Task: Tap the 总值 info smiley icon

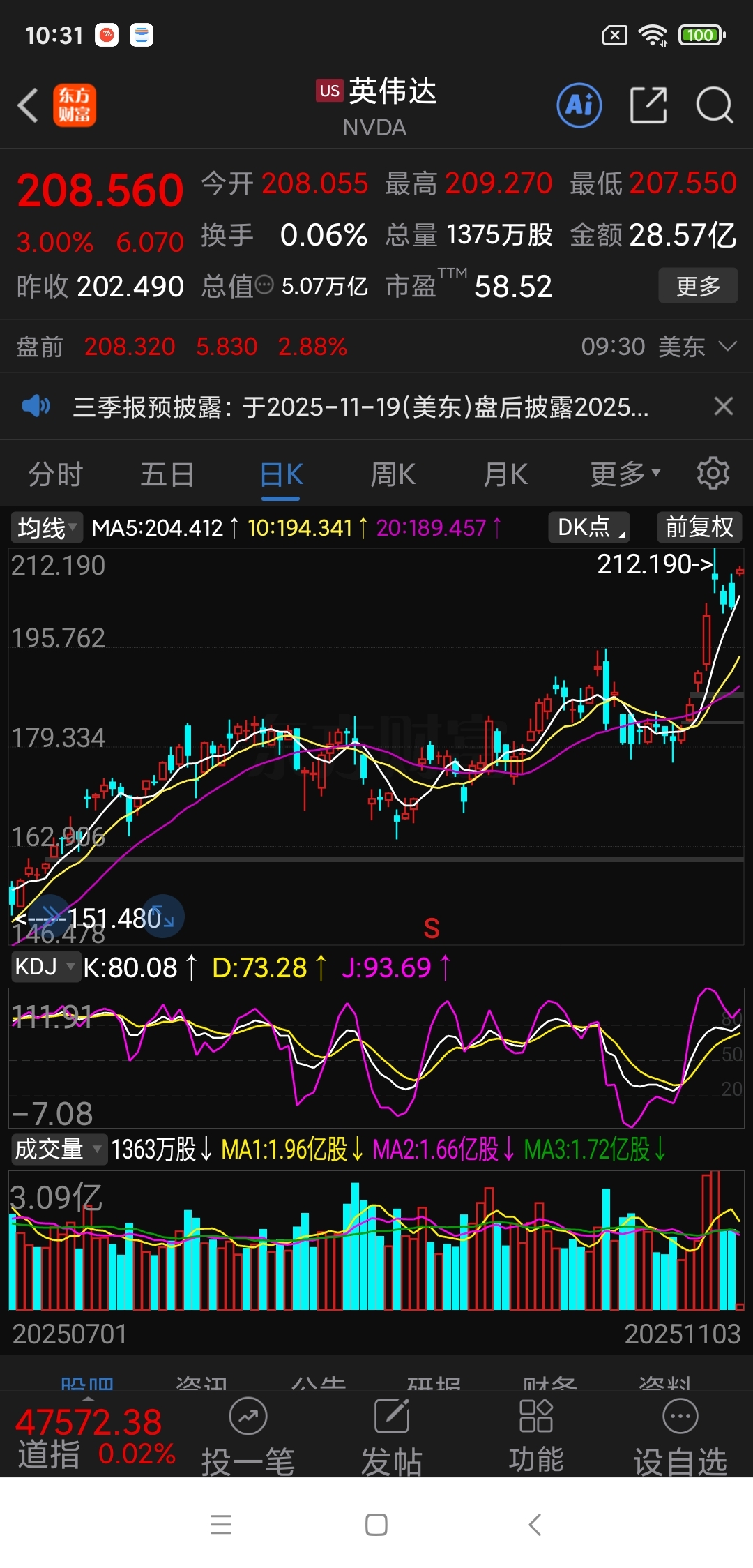Action: [x=265, y=285]
